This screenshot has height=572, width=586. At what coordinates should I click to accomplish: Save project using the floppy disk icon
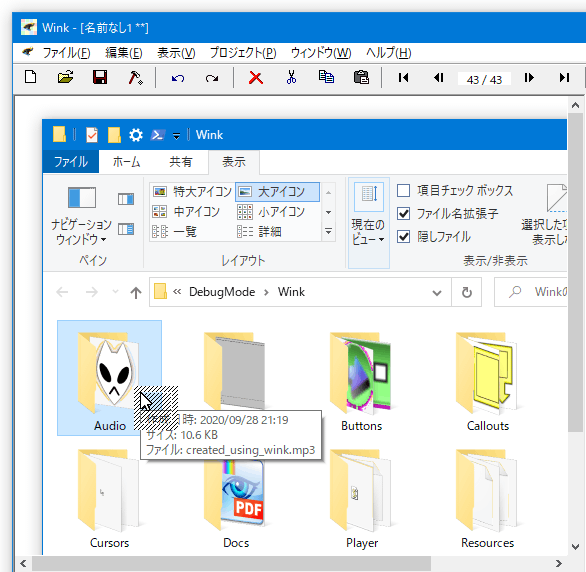[x=100, y=77]
